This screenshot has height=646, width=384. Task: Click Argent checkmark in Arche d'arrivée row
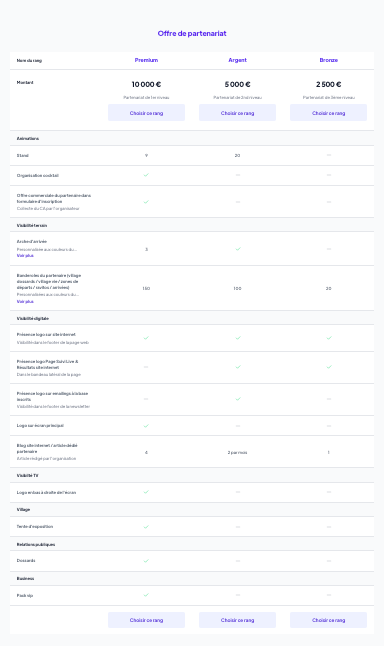238,249
